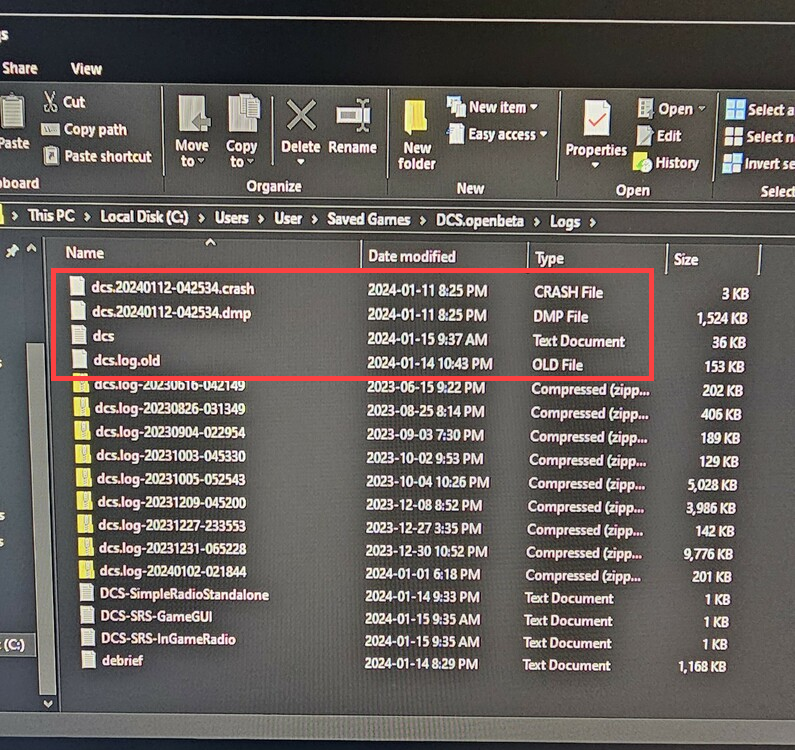Viewport: 795px width, 750px height.
Task: Click the zip icon of dcs.log-20230826-031349
Action: [82, 407]
